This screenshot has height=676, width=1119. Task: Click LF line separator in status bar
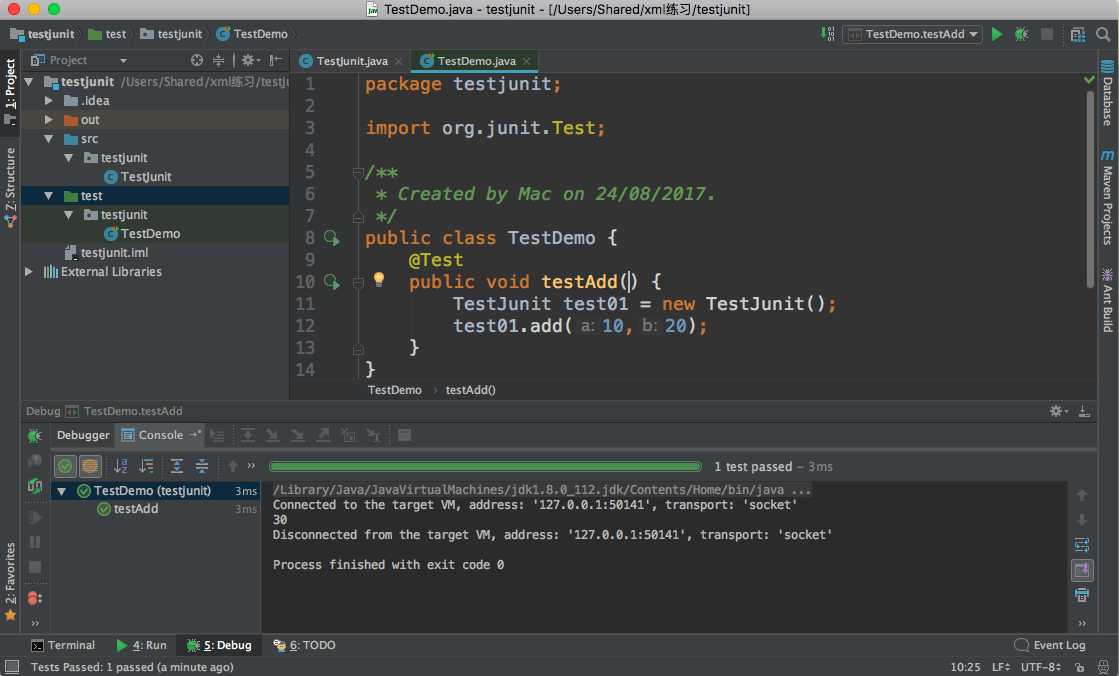tap(1001, 667)
